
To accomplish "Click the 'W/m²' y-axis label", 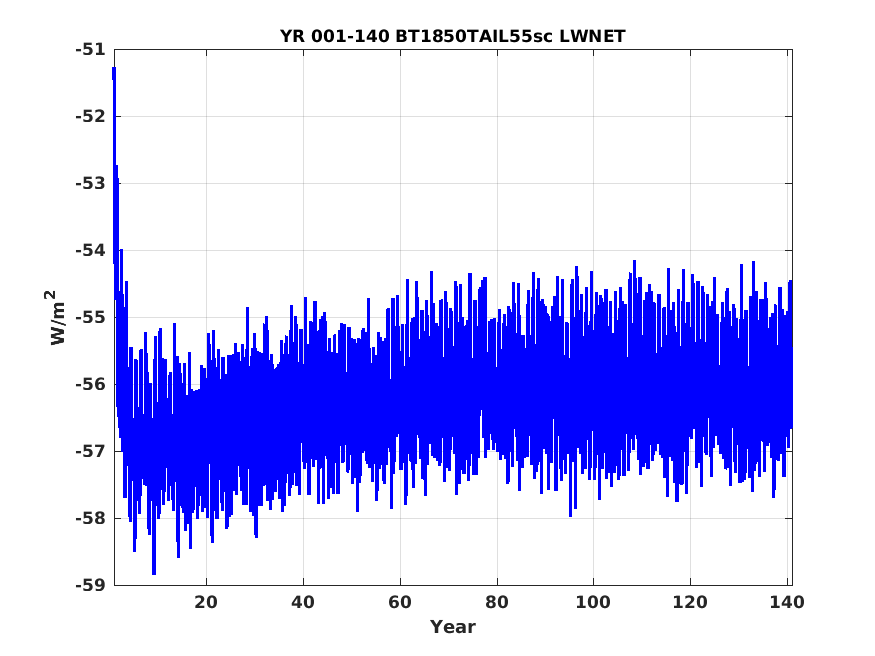I will tap(55, 317).
